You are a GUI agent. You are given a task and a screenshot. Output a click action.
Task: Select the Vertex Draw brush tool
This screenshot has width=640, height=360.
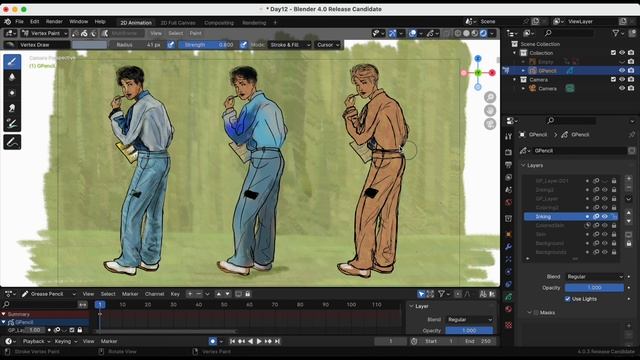(12, 62)
